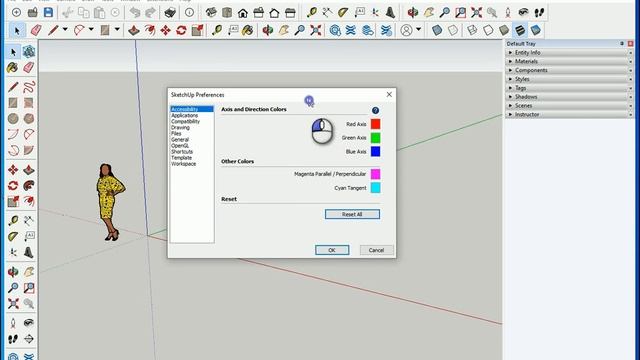Viewport: 640px width, 360px height.
Task: Select Workspace in preferences list
Action: pos(184,164)
